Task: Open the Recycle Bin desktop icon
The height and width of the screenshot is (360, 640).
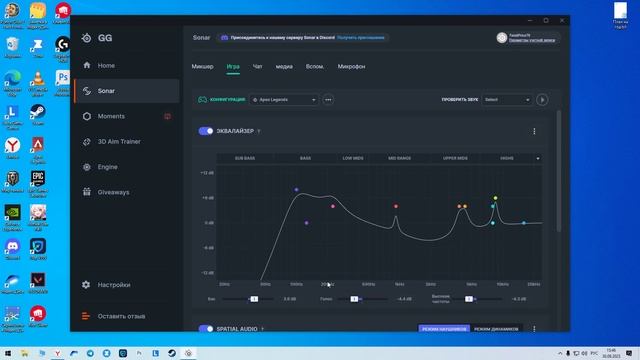Action: (13, 47)
